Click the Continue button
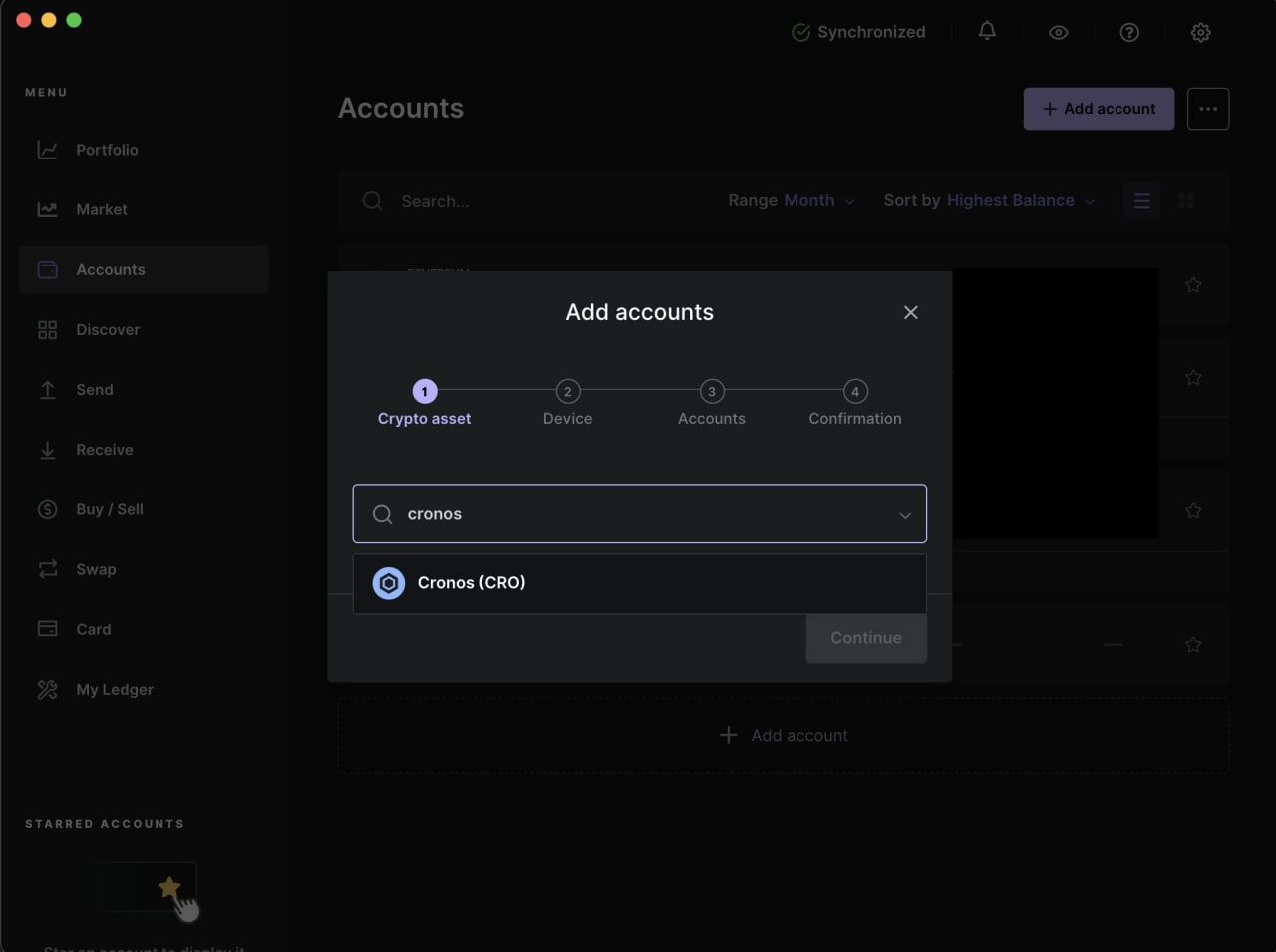The image size is (1276, 952). [866, 638]
